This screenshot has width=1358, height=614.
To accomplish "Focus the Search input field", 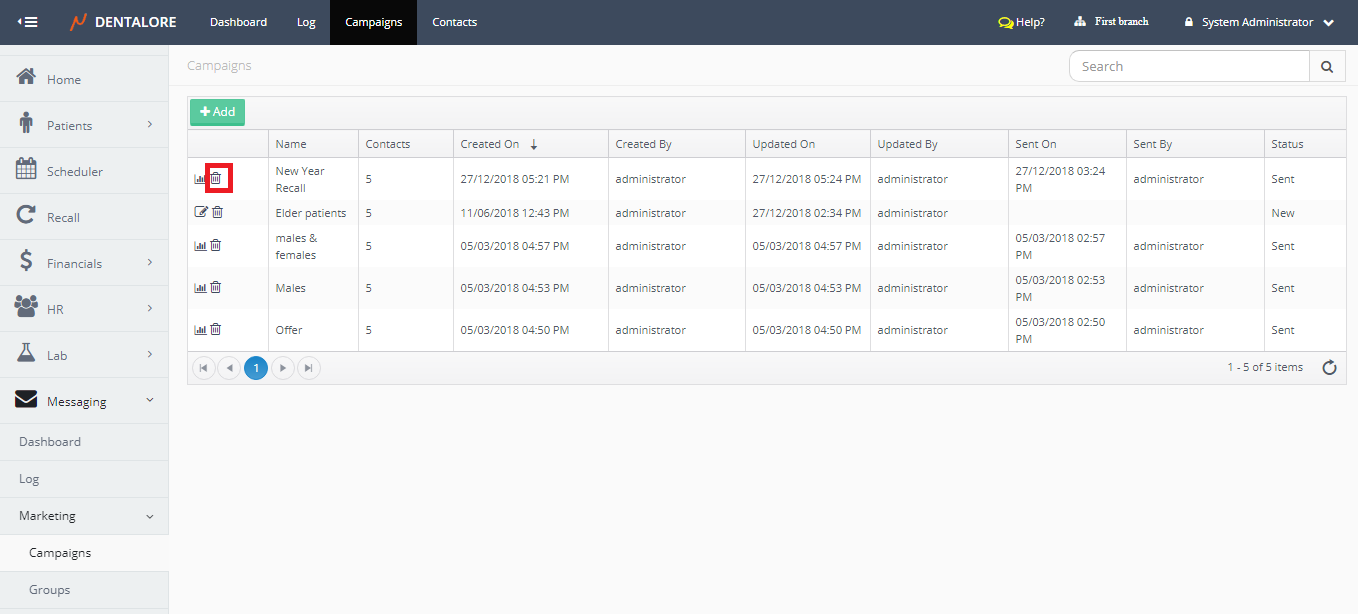I will click(1189, 67).
